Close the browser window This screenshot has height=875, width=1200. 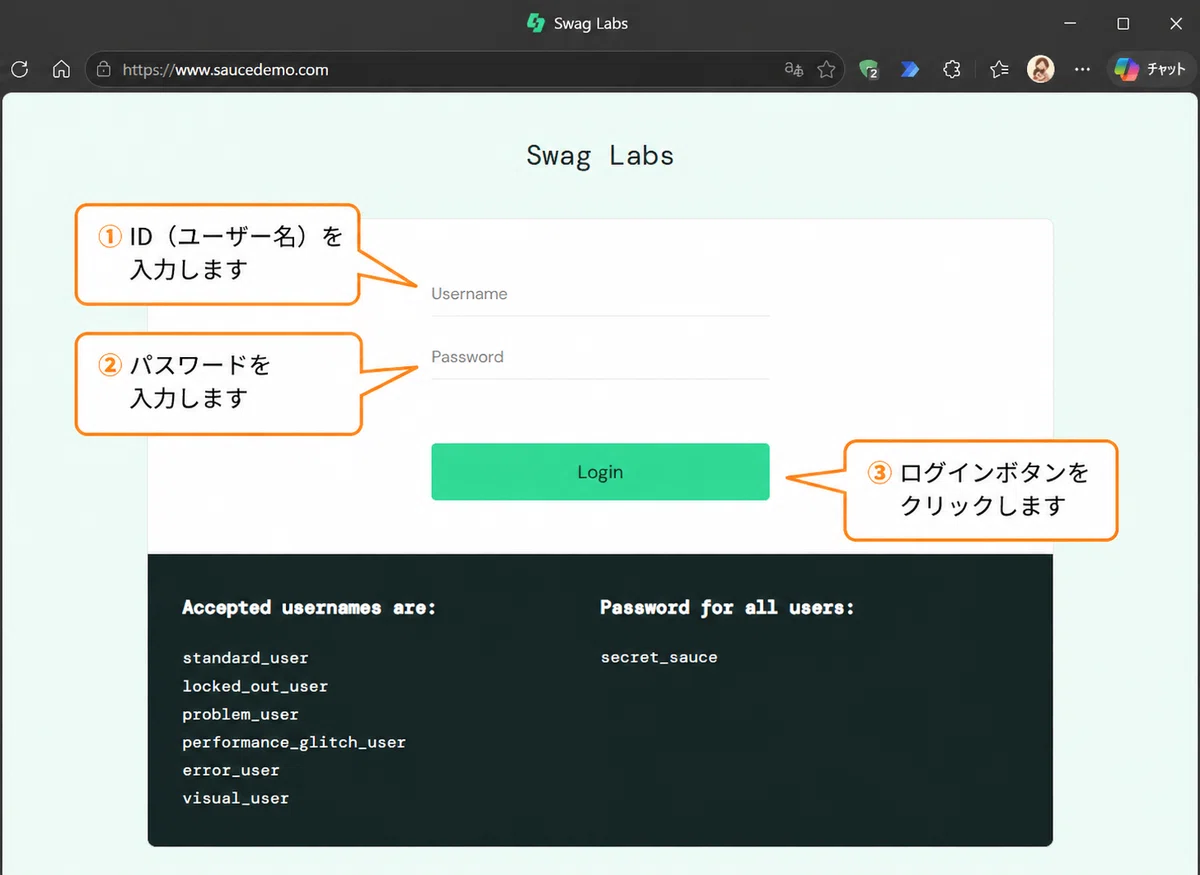click(1176, 23)
